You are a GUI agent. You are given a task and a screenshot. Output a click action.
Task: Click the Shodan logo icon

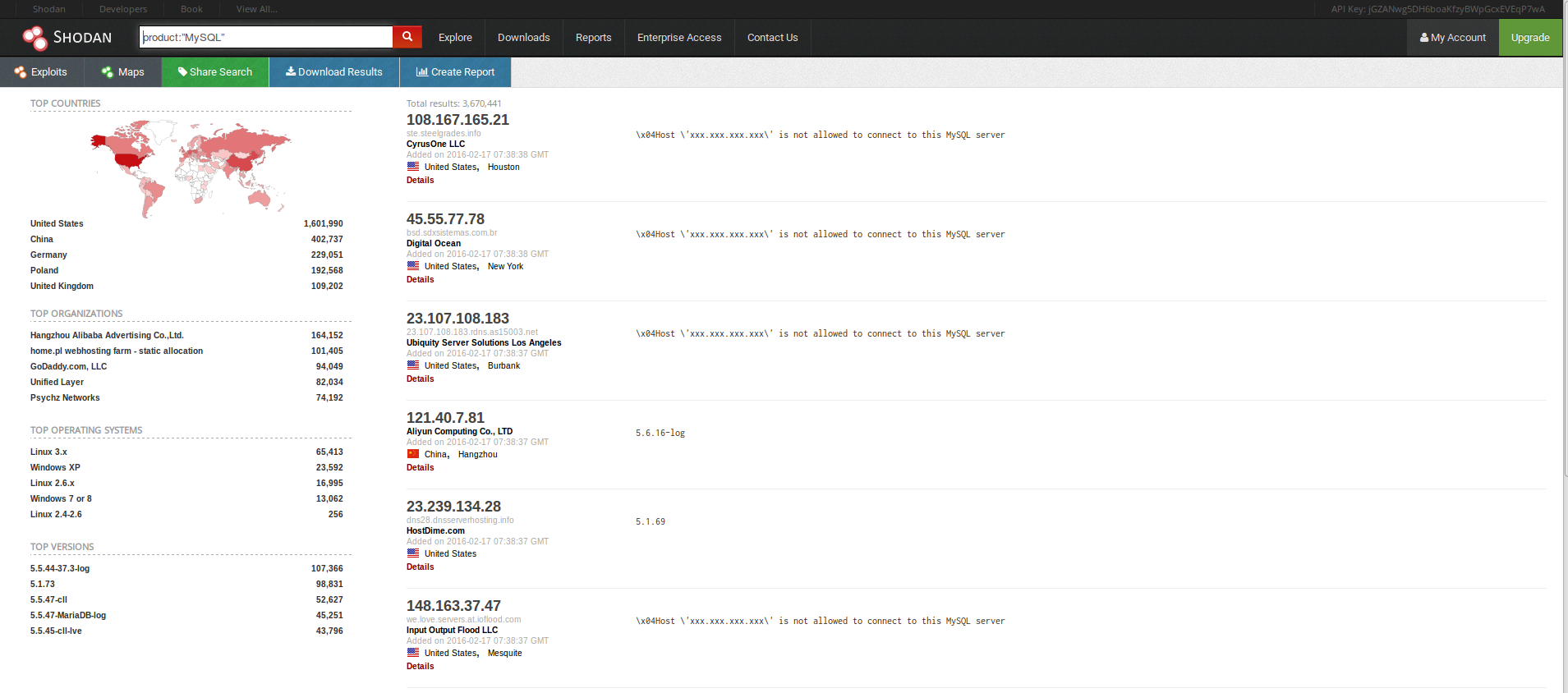[35, 38]
